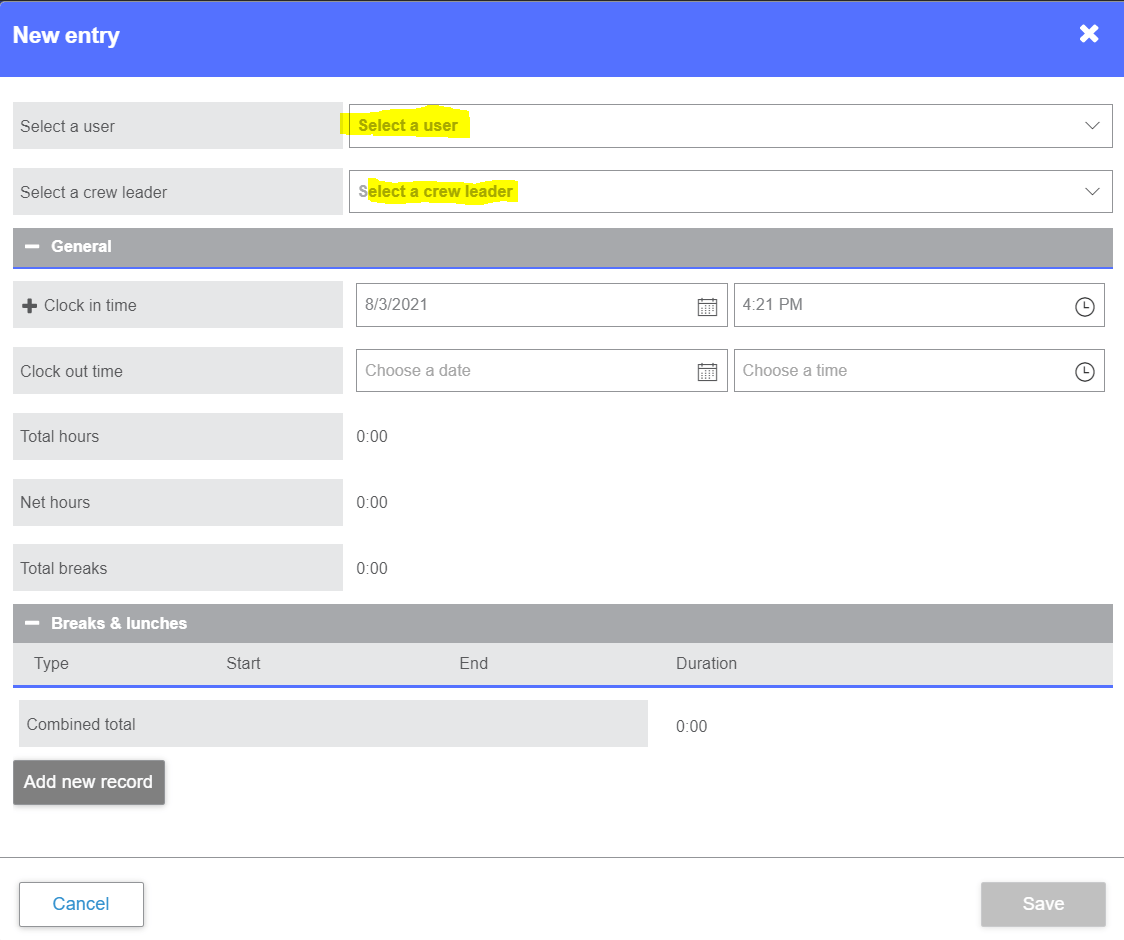1124x940 pixels.
Task: Open clock picker for clock in time
Action: 1084,307
